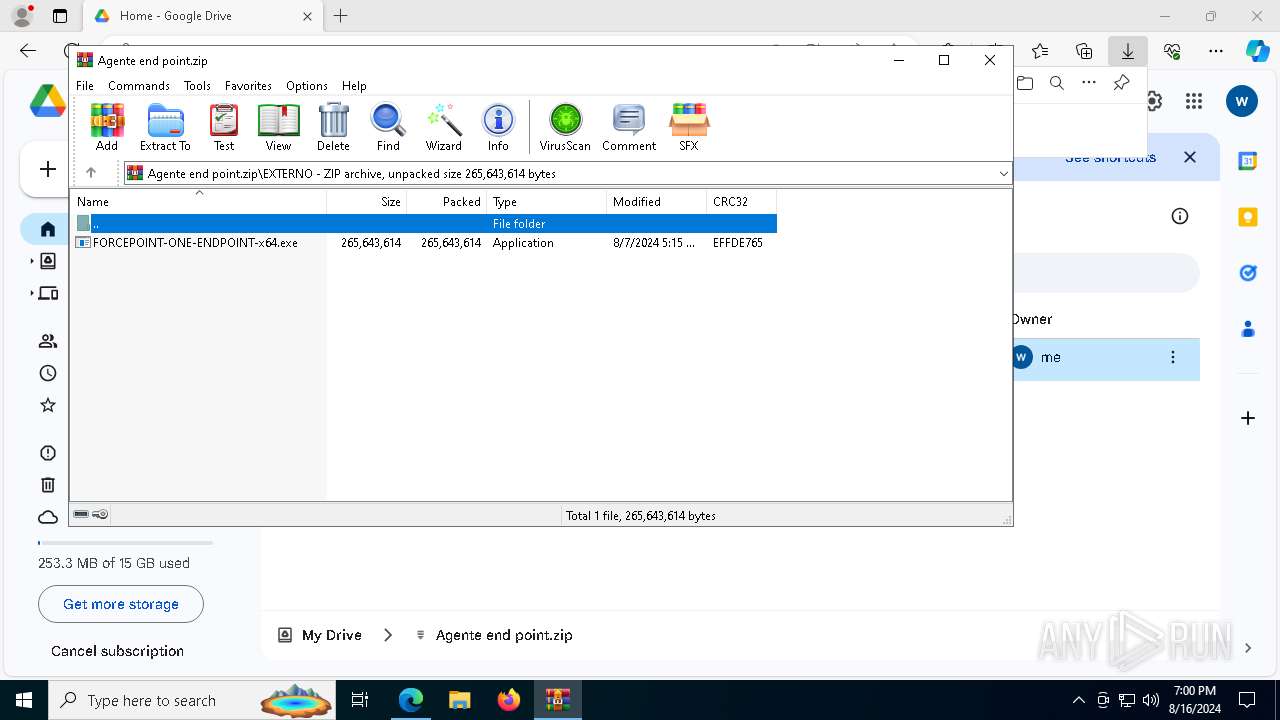Viewport: 1280px width, 720px height.
Task: Open Shared with me sidebar icon
Action: (x=47, y=341)
